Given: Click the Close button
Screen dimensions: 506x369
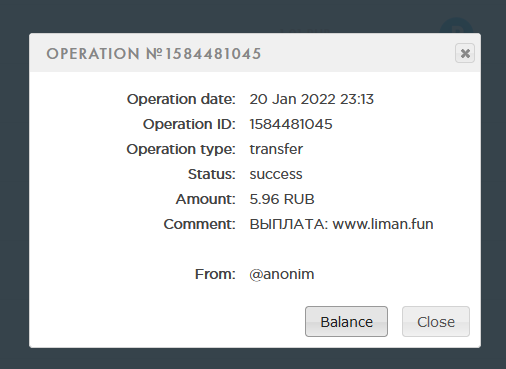Looking at the screenshot, I should [436, 322].
